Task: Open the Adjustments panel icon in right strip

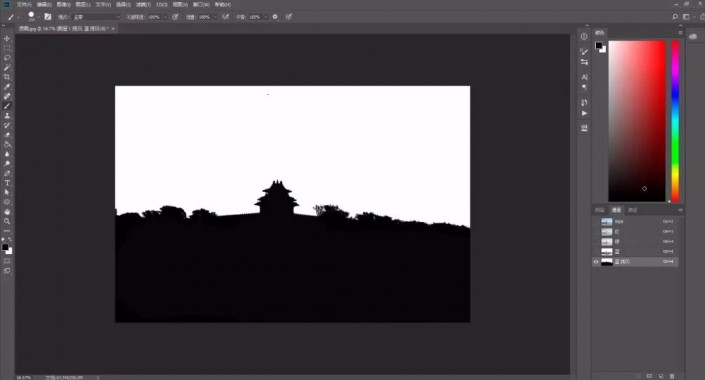Action: [584, 62]
